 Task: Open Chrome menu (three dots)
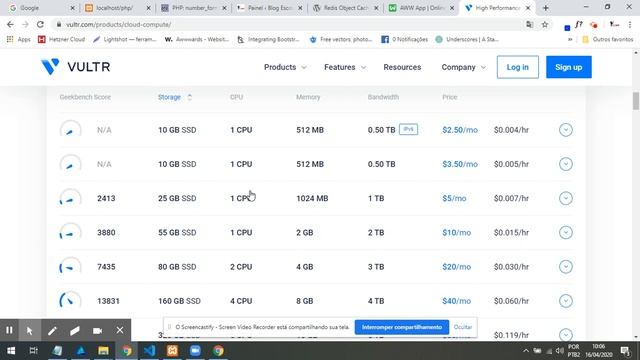[x=630, y=24]
